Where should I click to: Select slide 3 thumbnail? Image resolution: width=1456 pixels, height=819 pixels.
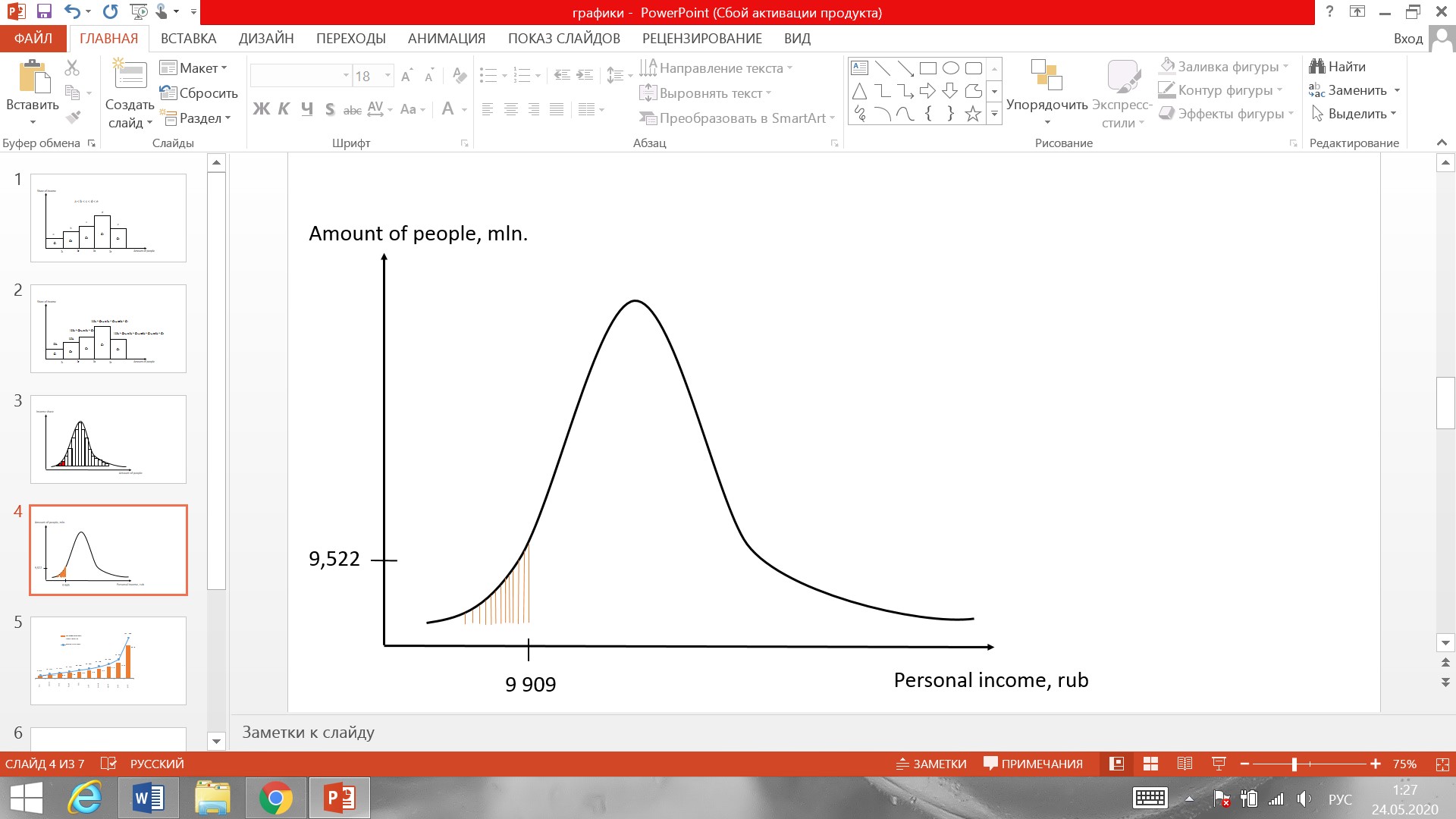coord(108,439)
